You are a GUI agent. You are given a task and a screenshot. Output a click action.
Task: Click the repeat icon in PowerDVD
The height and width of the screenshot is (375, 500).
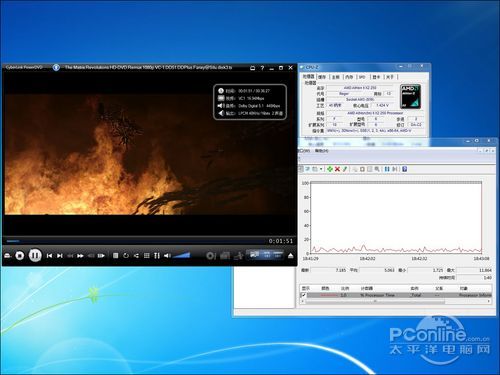tap(126, 256)
